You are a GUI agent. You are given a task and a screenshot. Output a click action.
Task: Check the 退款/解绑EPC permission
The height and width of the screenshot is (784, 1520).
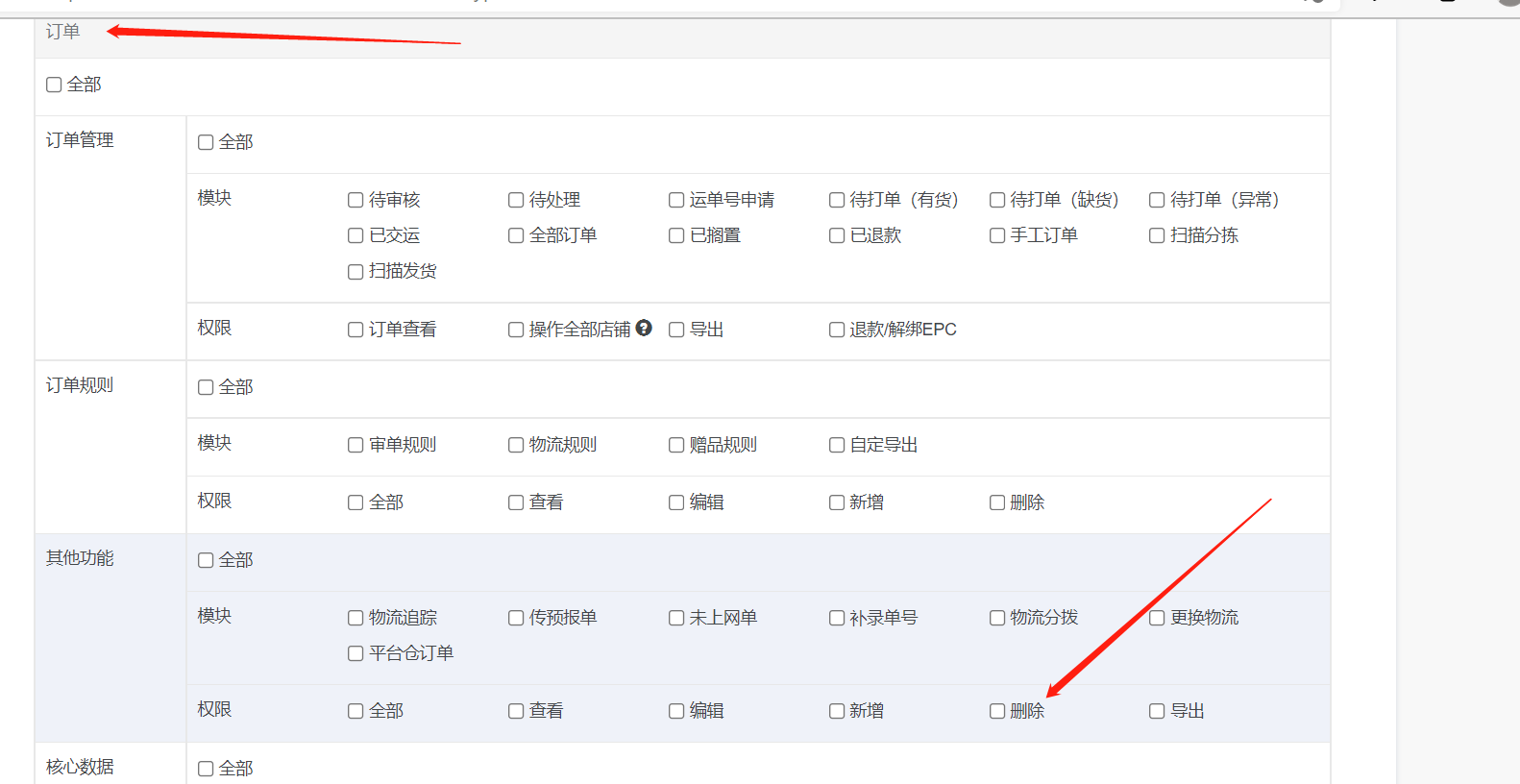[x=837, y=330]
